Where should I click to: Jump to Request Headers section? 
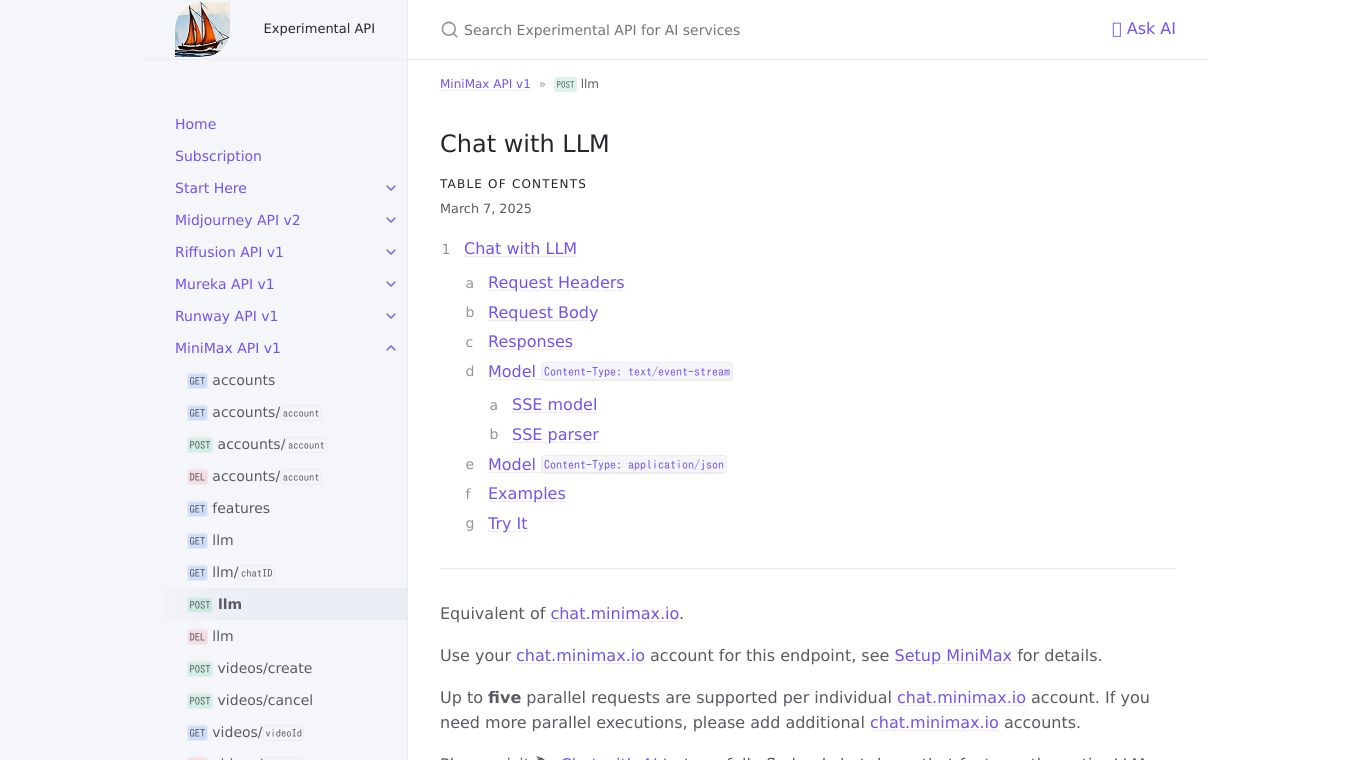556,283
